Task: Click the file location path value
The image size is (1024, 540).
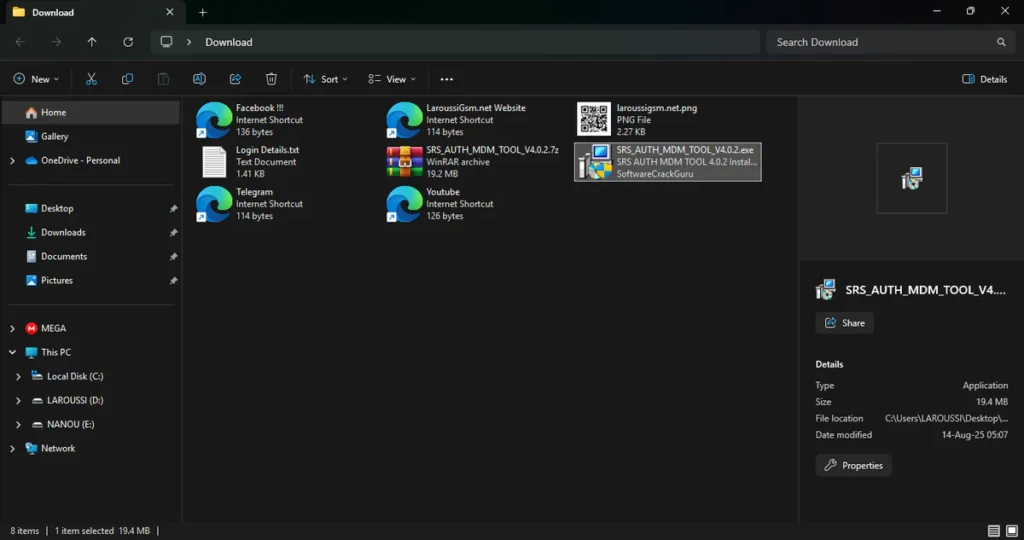Action: (946, 419)
